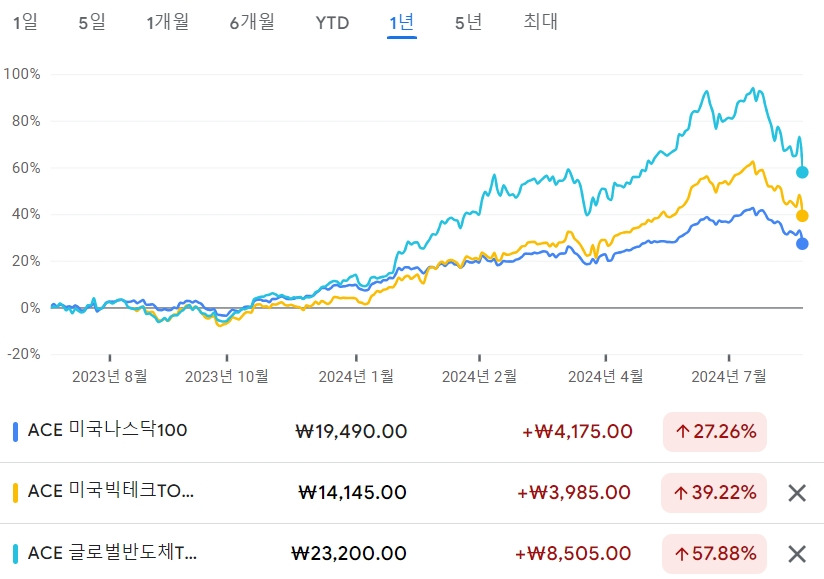824x579 pixels.
Task: Click the ↑39.22% change badge
Action: click(714, 492)
